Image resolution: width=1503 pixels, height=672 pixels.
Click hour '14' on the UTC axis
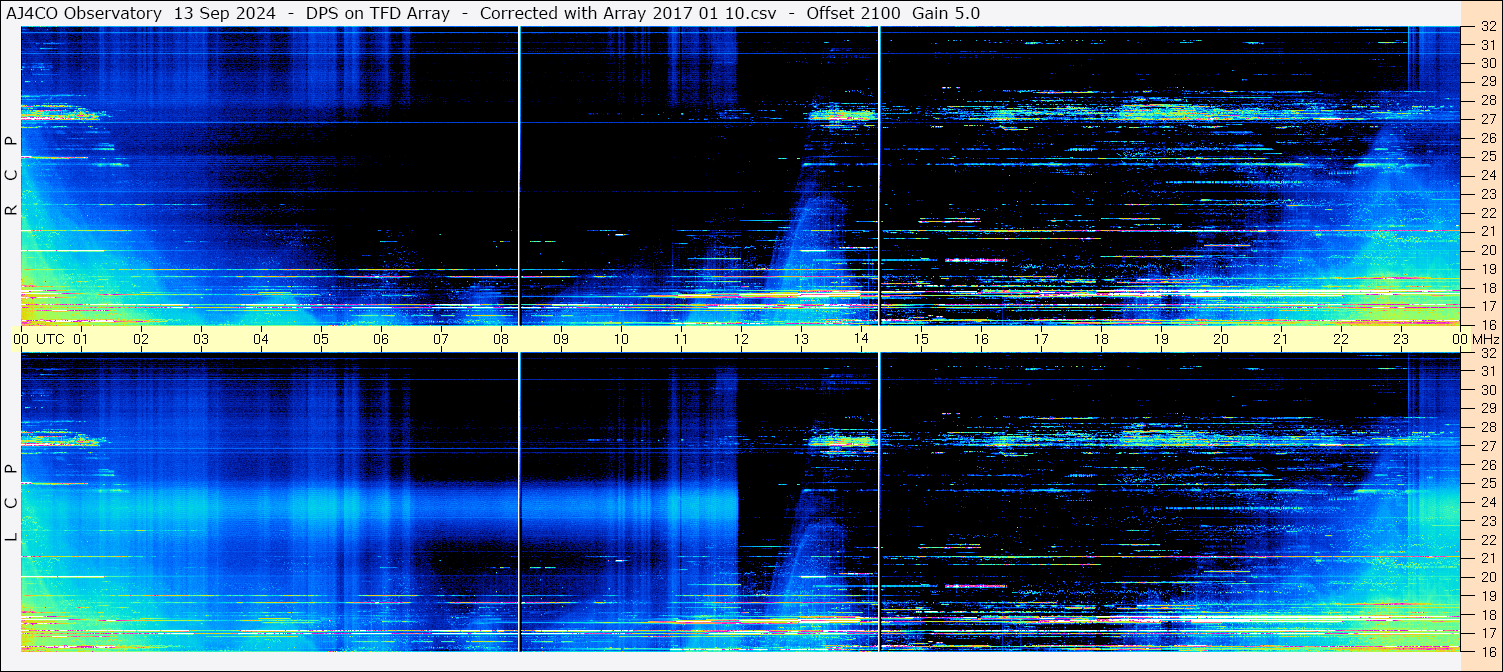coord(861,339)
